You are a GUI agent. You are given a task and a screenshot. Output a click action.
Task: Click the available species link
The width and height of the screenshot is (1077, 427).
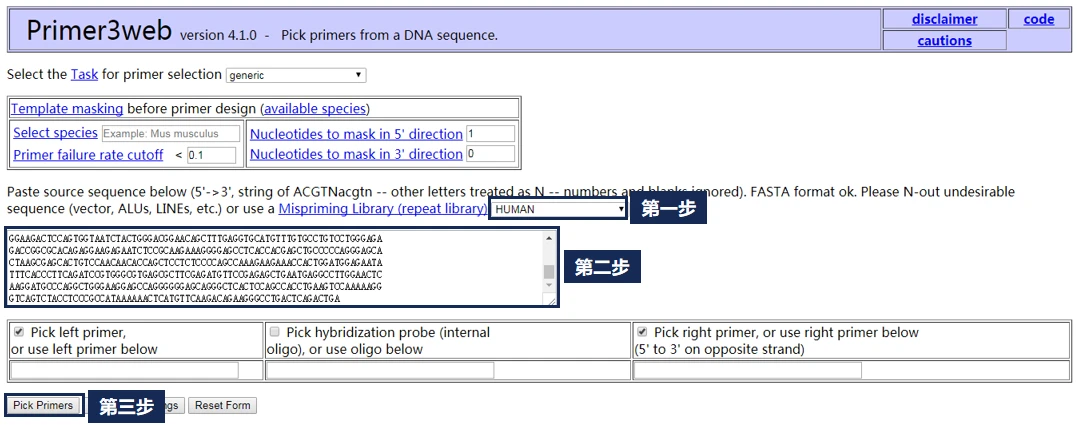pos(315,108)
